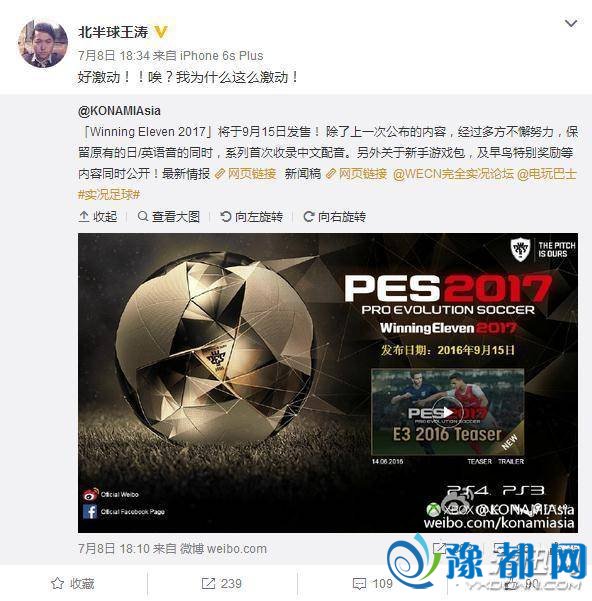Open the @WECN完全实况论坛 mention
This screenshot has width=592, height=601.
[x=453, y=174]
